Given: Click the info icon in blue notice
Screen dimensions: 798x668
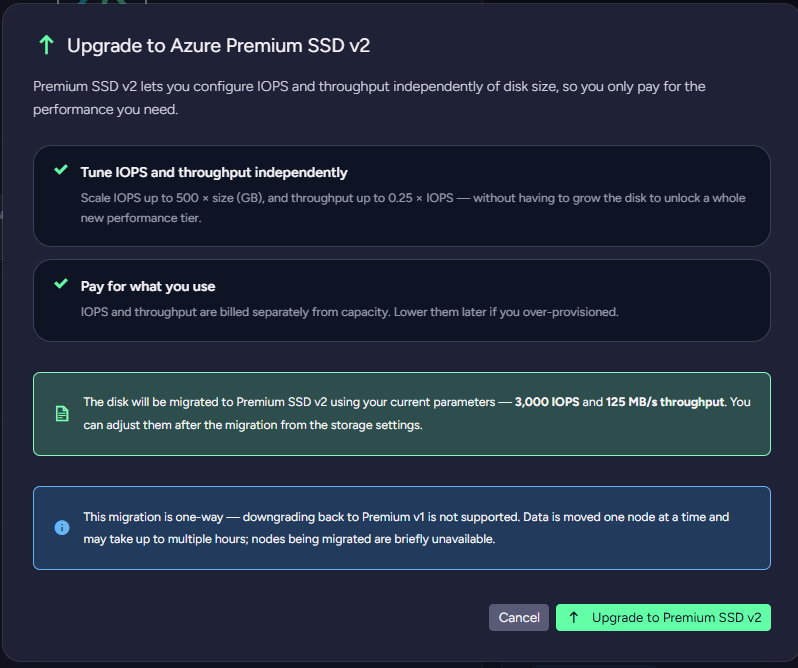Looking at the screenshot, I should (62, 528).
